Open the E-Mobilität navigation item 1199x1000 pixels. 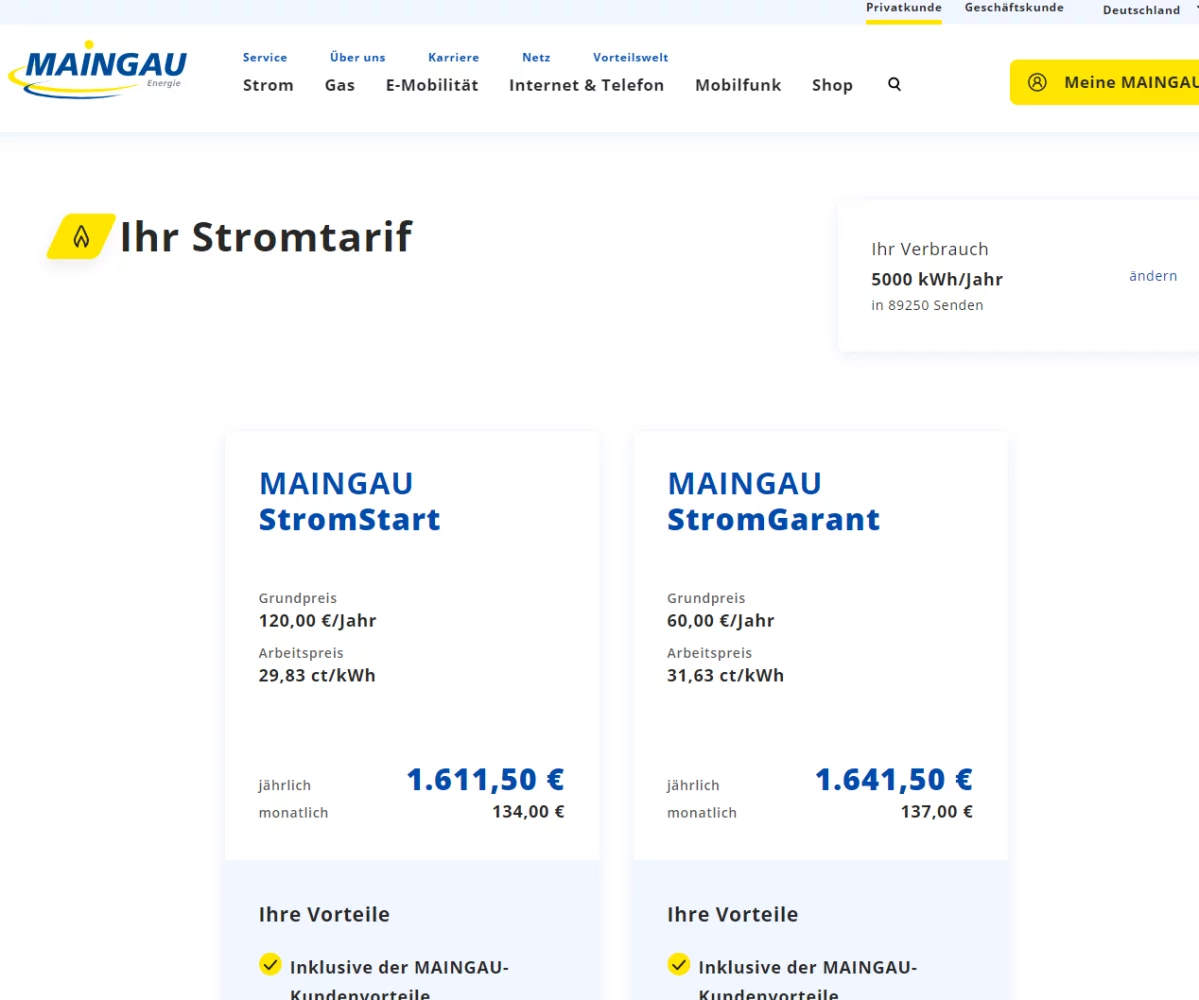(x=432, y=85)
